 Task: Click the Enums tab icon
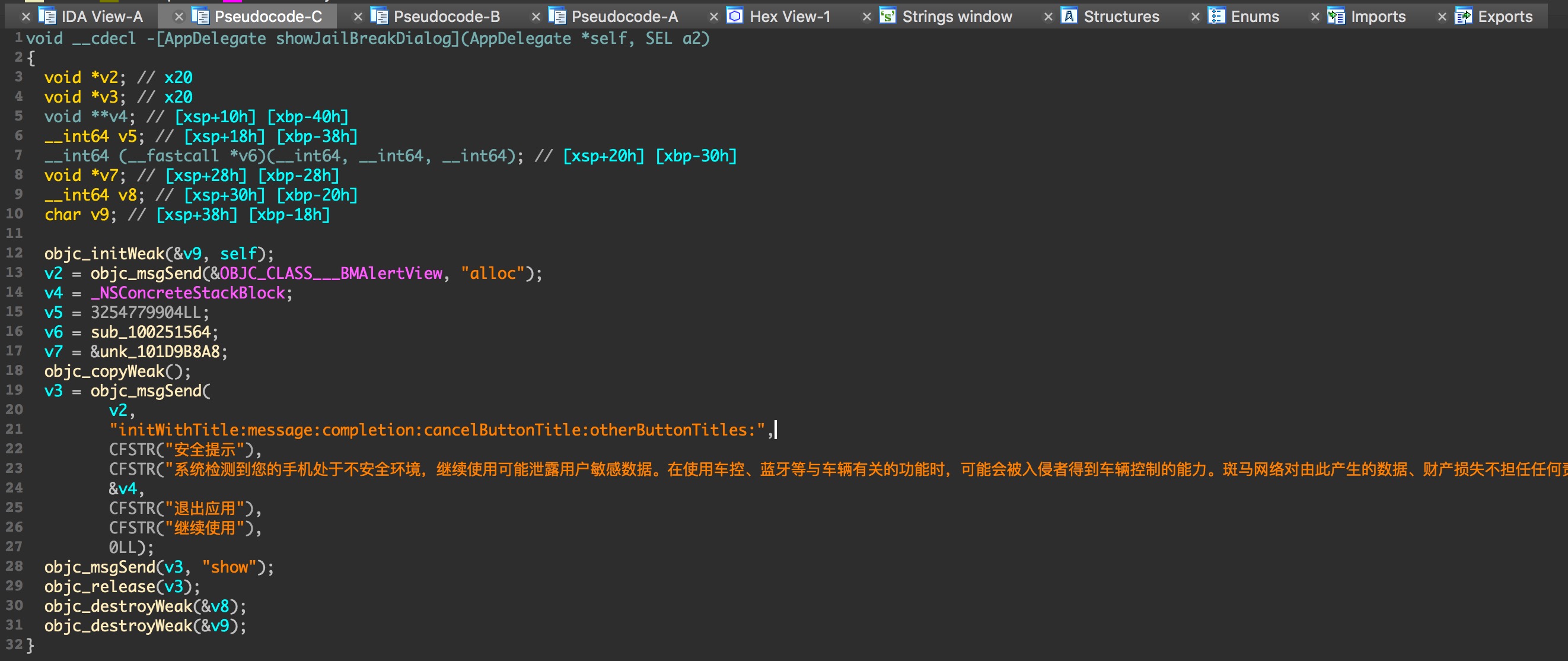(x=1216, y=17)
